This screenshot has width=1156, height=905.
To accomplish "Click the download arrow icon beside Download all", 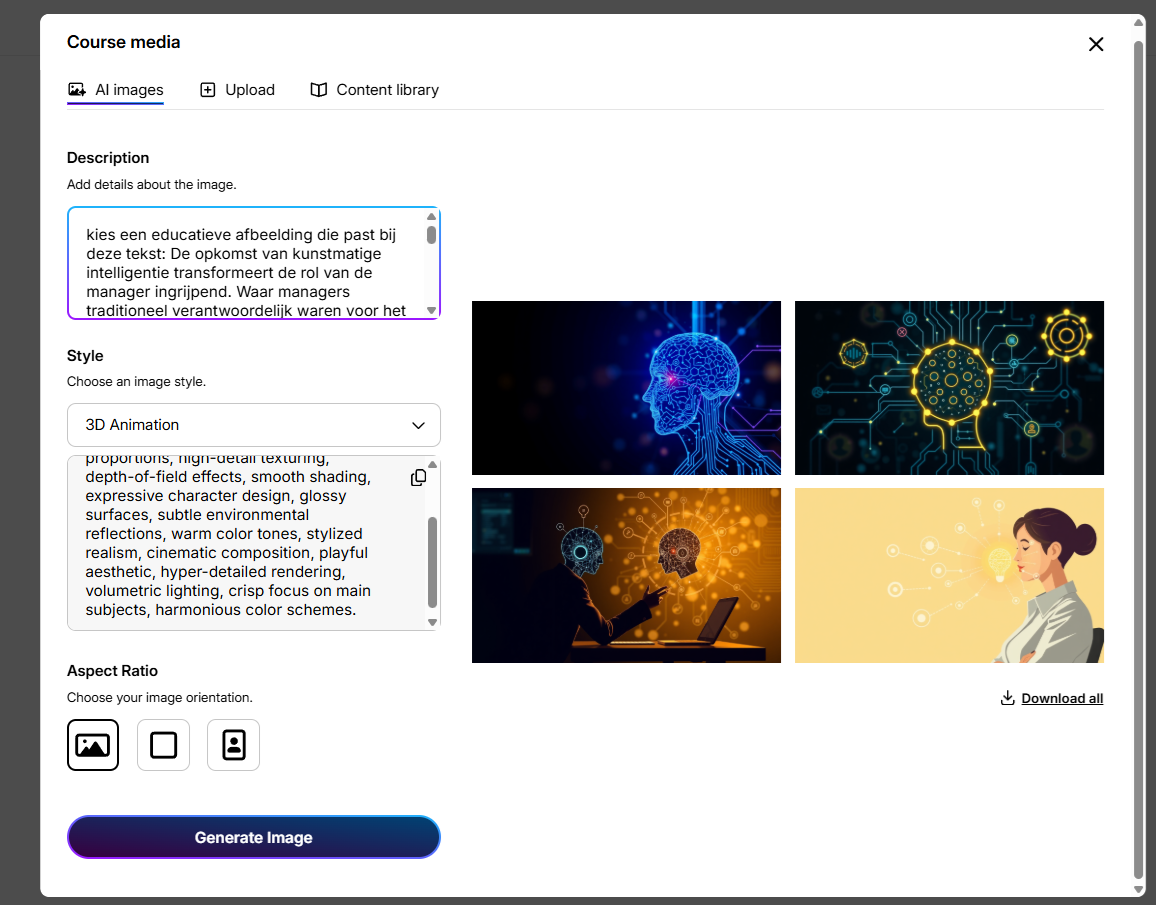I will pyautogui.click(x=1008, y=698).
